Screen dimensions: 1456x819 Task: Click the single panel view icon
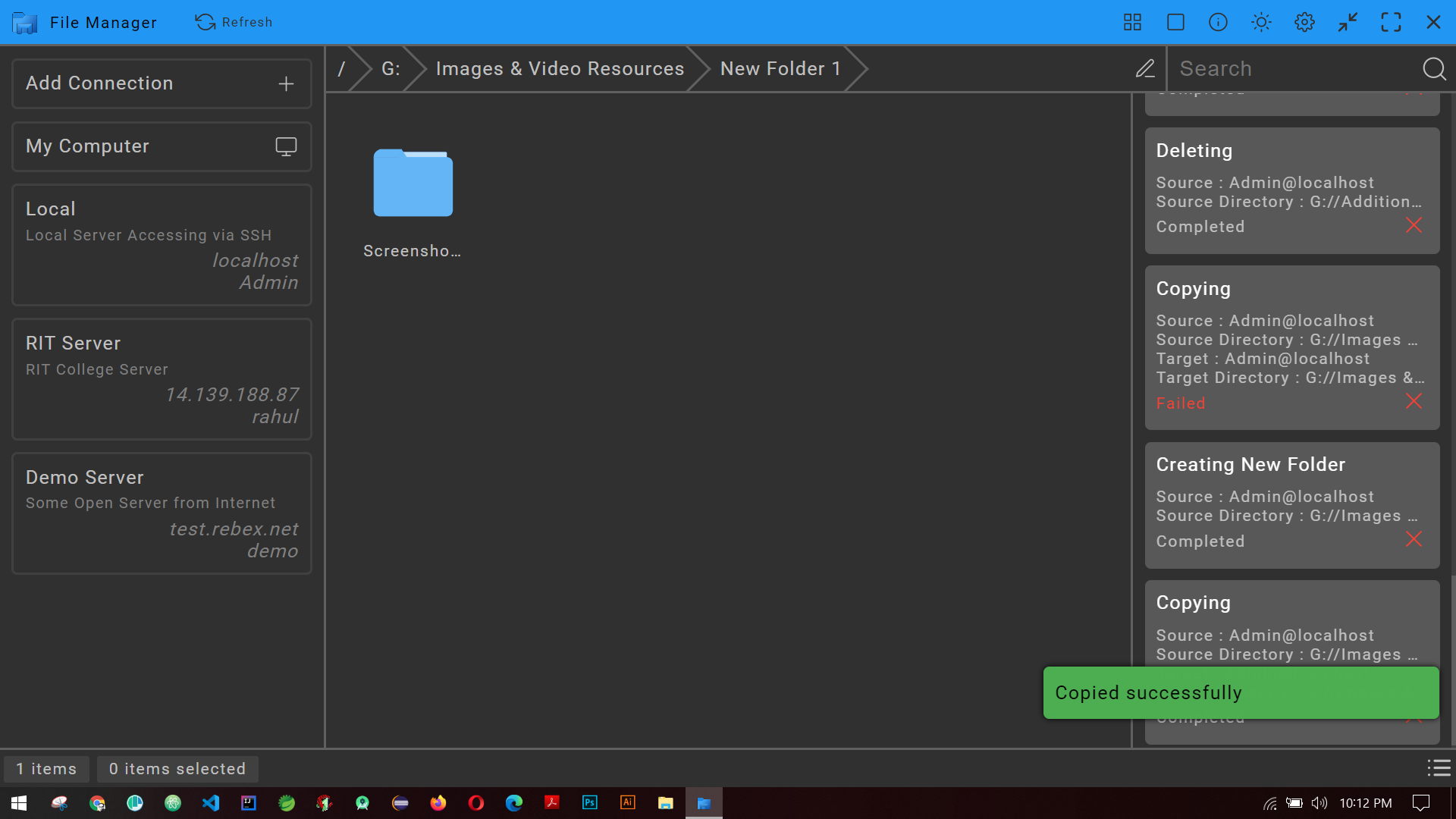(1177, 22)
